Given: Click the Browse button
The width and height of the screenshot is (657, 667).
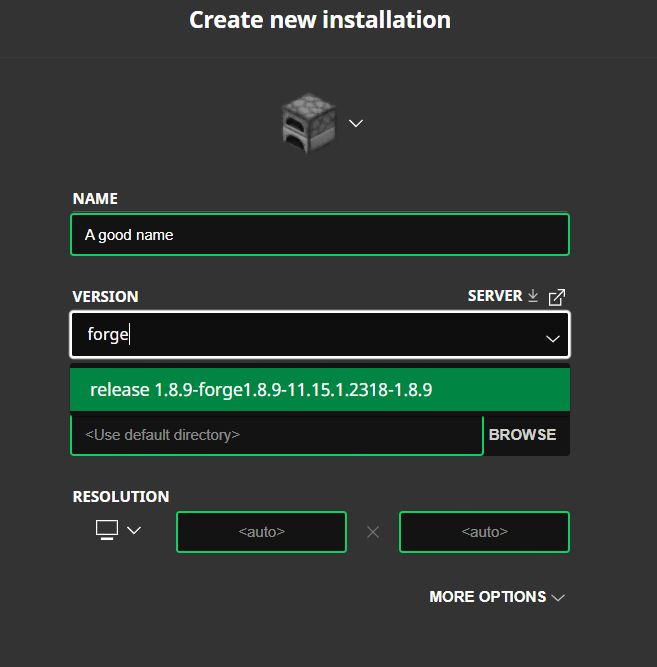Looking at the screenshot, I should click(x=523, y=435).
